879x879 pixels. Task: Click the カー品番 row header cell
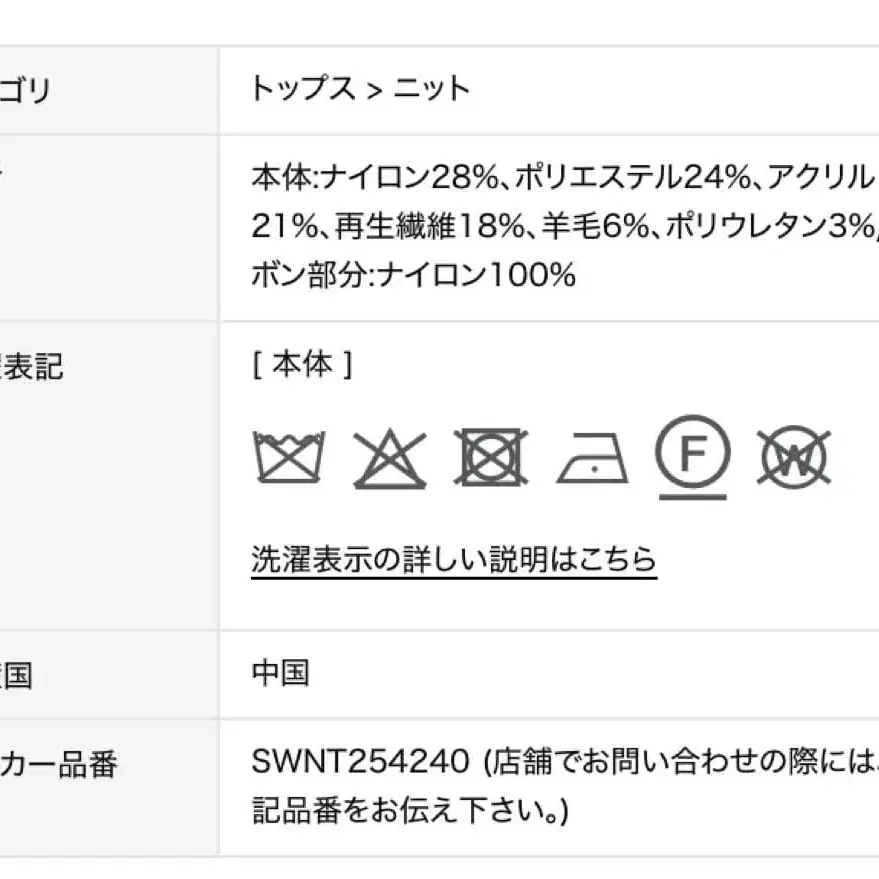tap(58, 765)
